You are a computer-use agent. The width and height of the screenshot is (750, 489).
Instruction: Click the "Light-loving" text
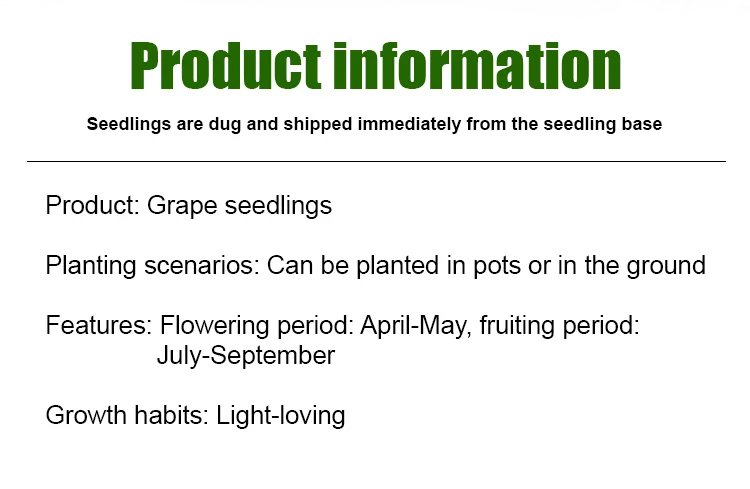tap(281, 415)
